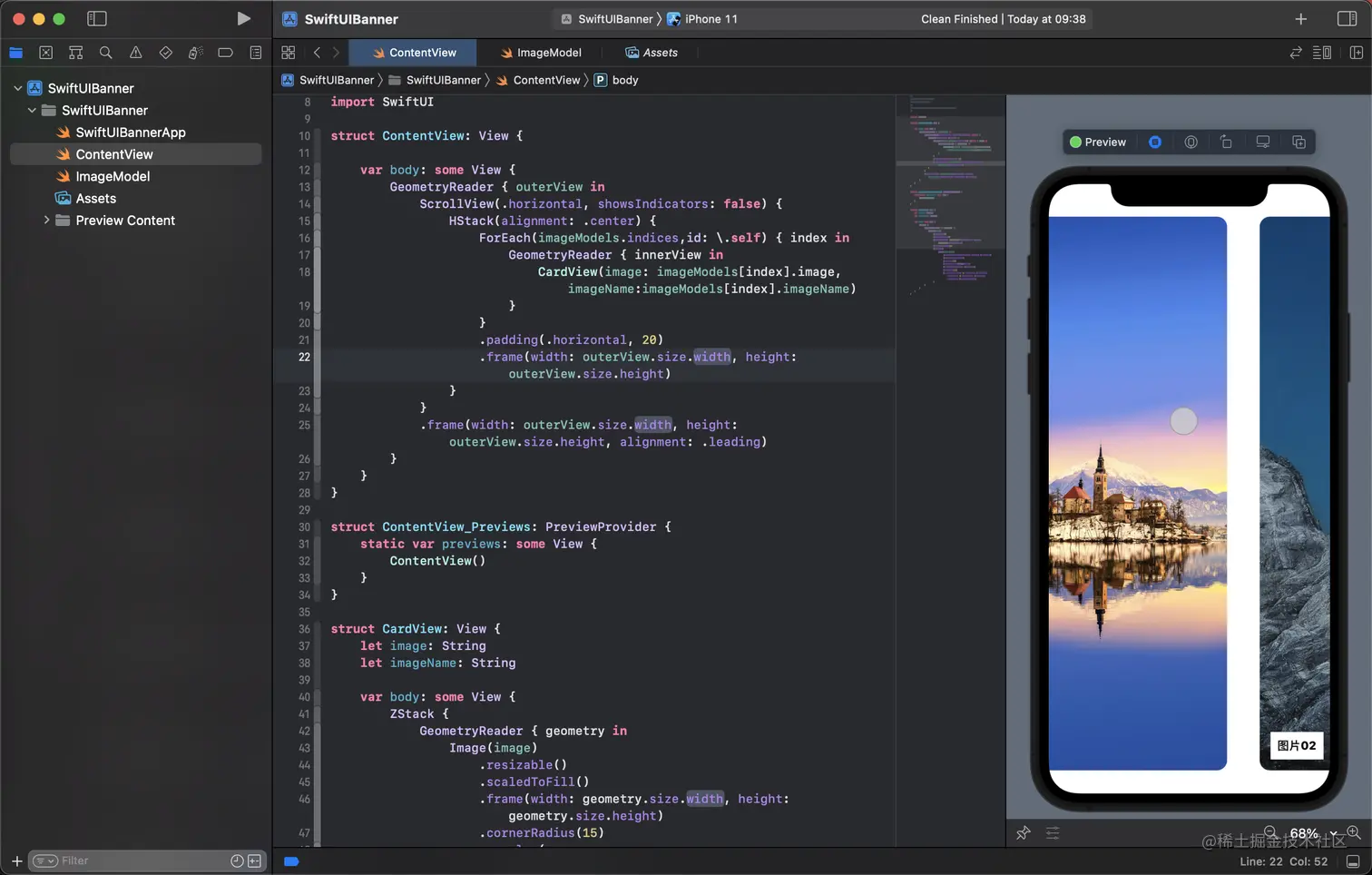This screenshot has height=875, width=1372.
Task: Choose the preview on device icon
Action: 1262,142
